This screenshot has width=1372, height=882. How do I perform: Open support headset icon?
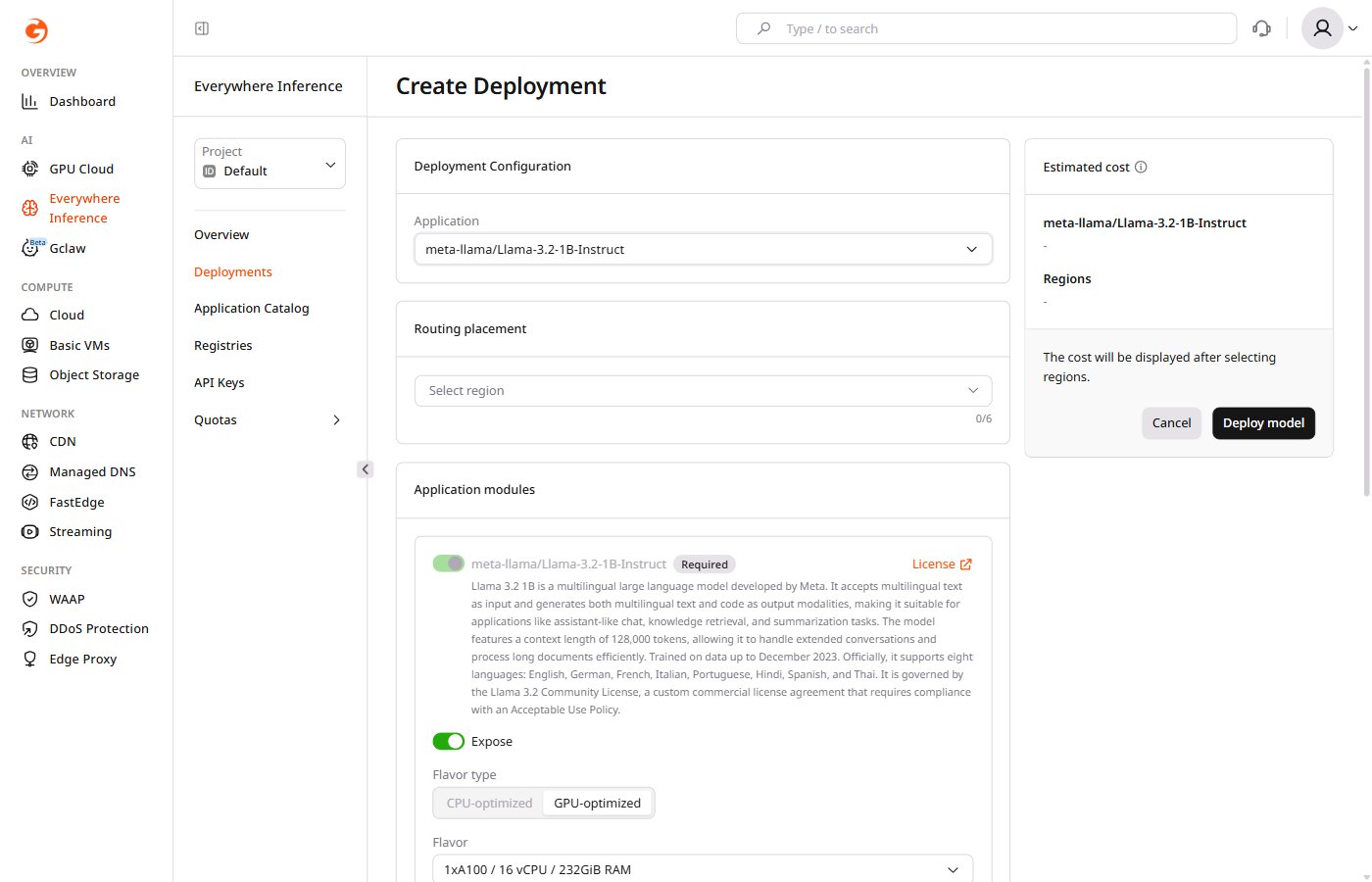coord(1261,28)
